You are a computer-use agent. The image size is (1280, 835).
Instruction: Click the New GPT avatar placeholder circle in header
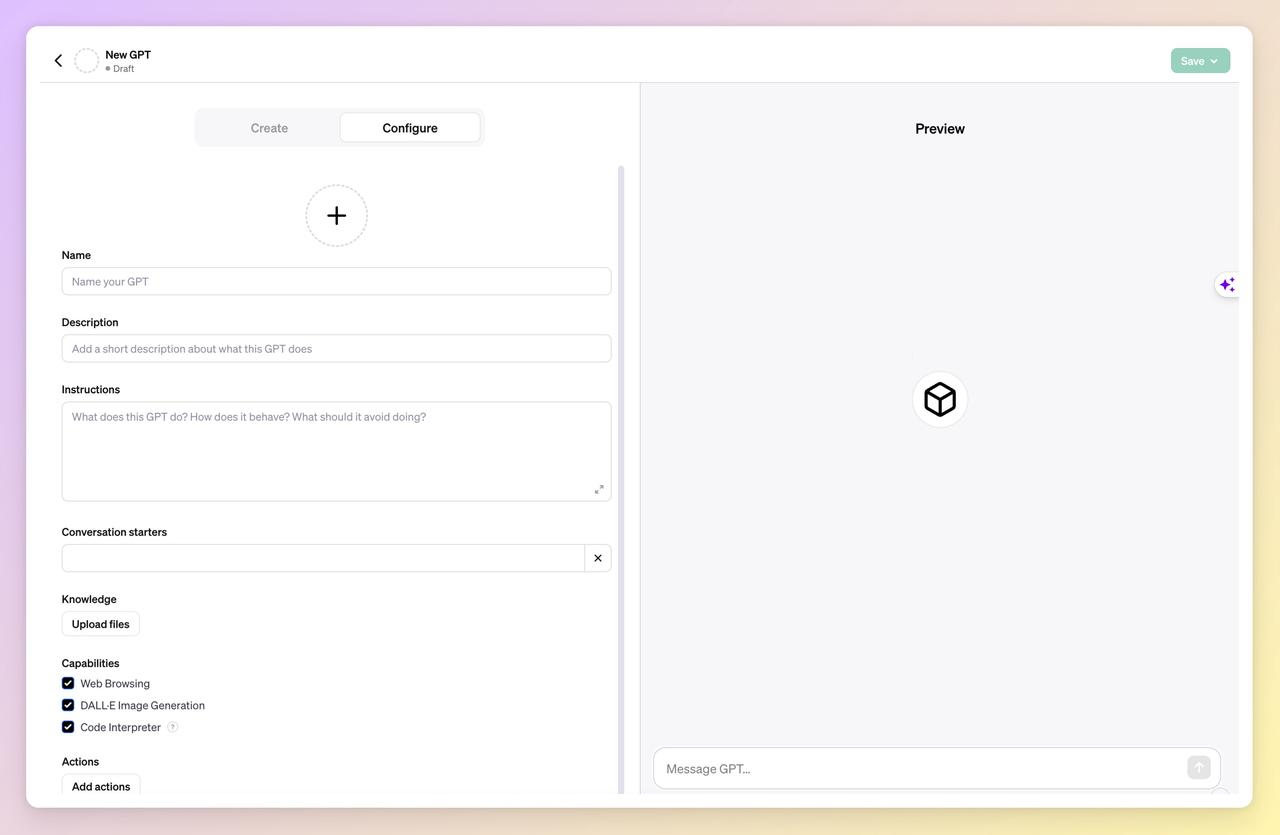87,61
